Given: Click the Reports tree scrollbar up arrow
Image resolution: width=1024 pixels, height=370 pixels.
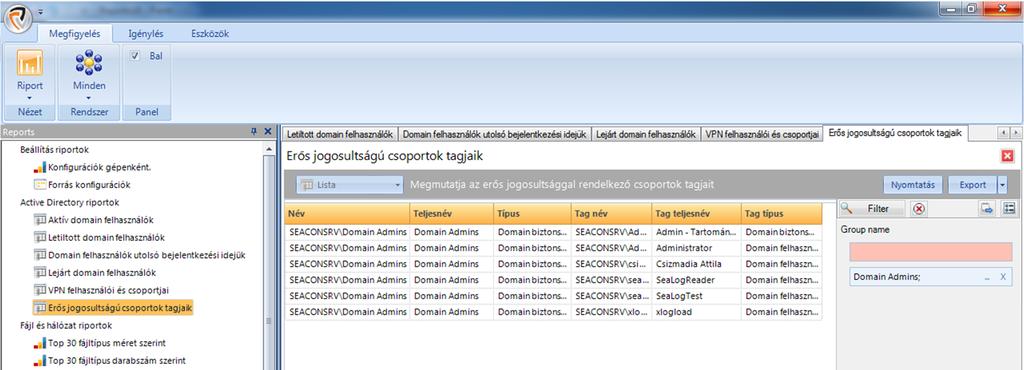Looking at the screenshot, I should click(x=268, y=149).
